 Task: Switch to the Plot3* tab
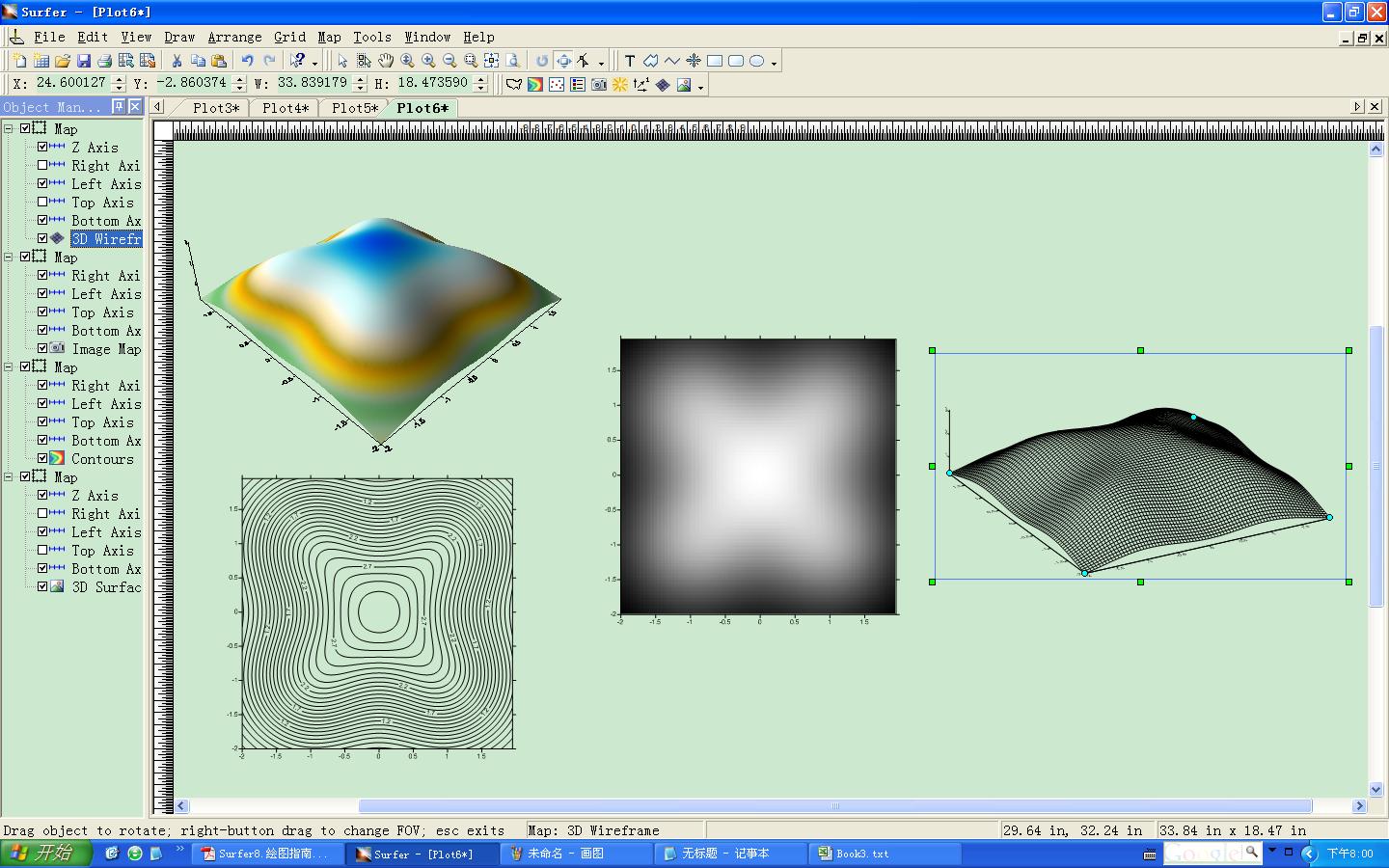pos(216,108)
